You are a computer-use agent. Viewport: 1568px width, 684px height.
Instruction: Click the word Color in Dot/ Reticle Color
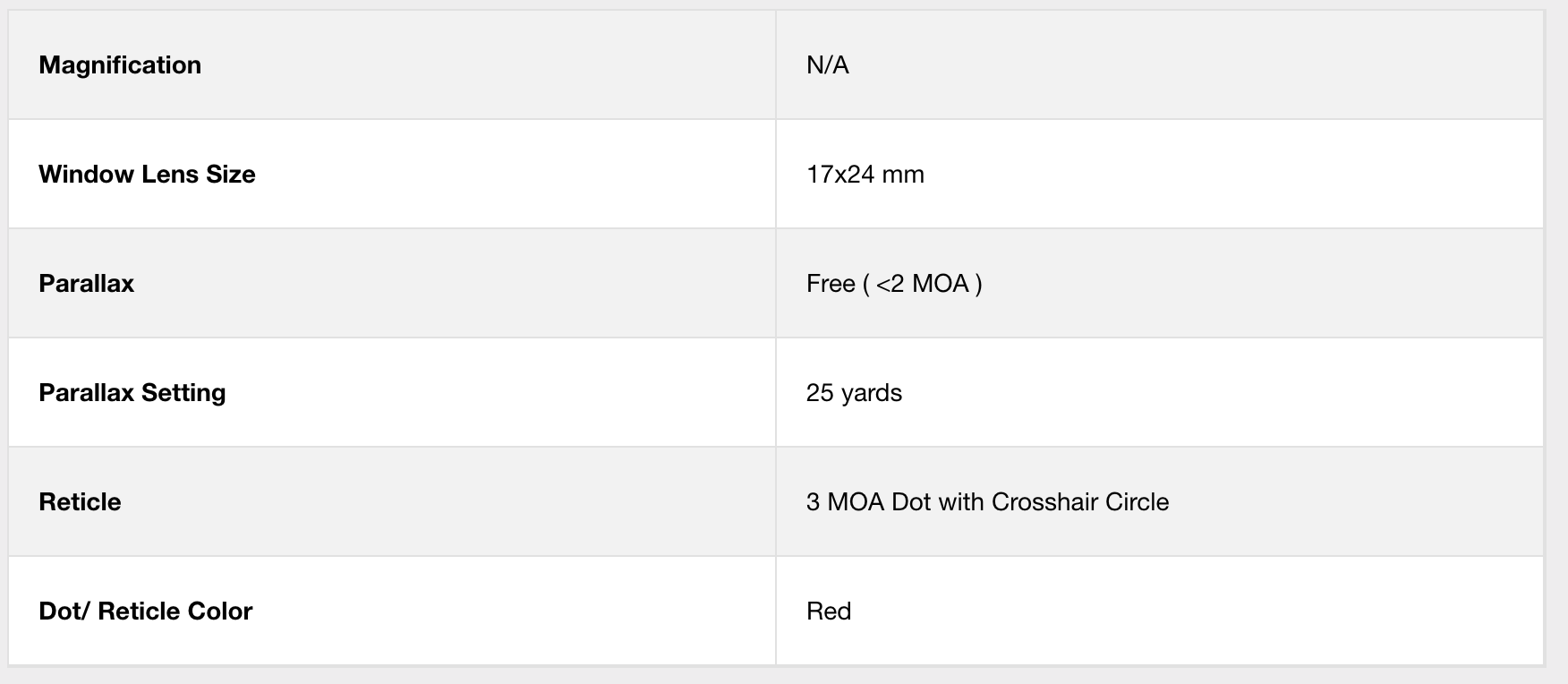point(219,611)
